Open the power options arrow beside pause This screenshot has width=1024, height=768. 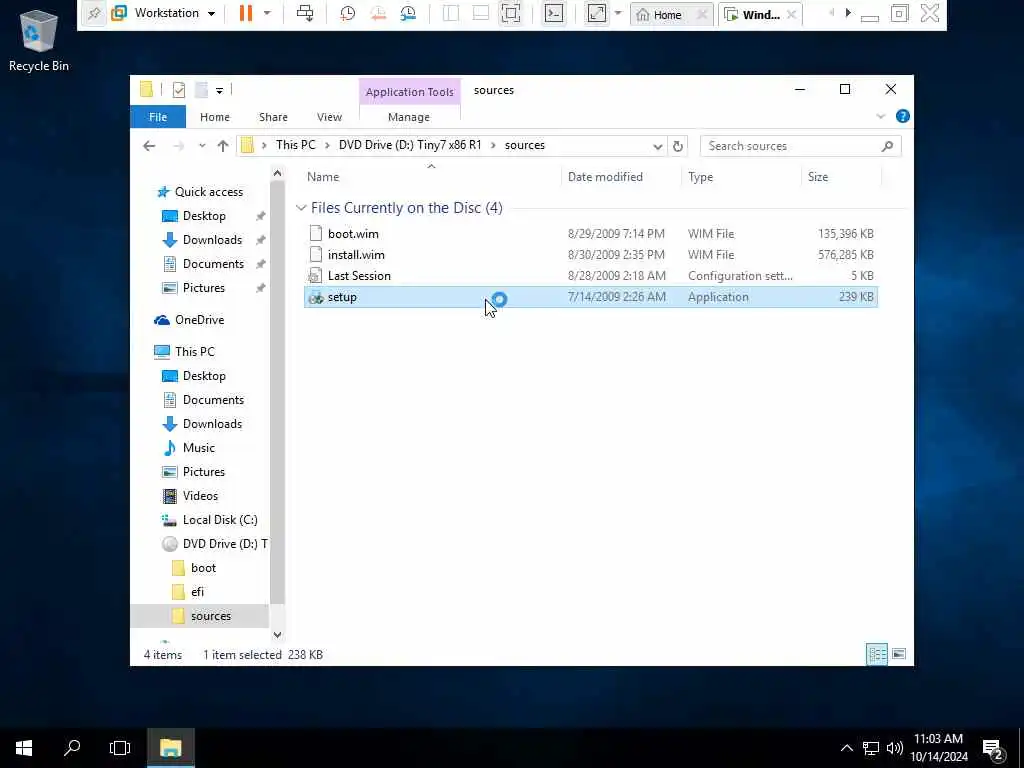point(267,13)
